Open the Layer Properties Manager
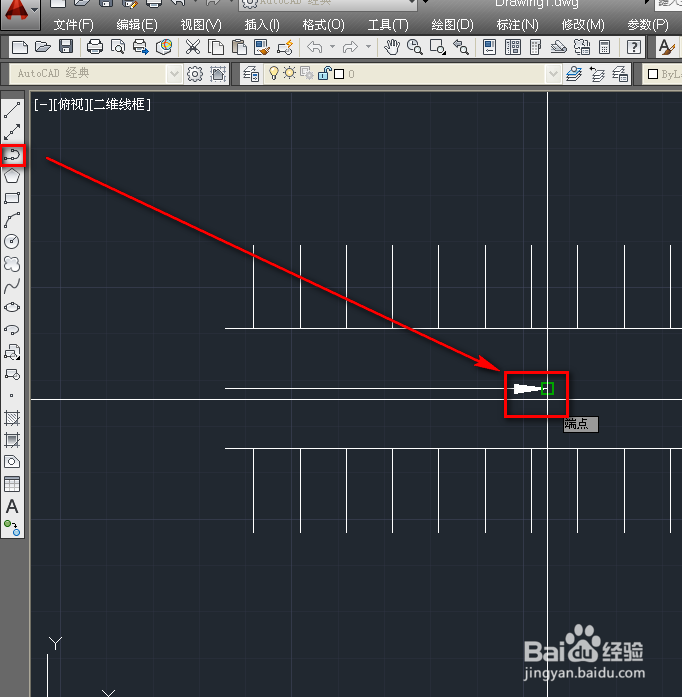The height and width of the screenshot is (697, 682). click(251, 74)
